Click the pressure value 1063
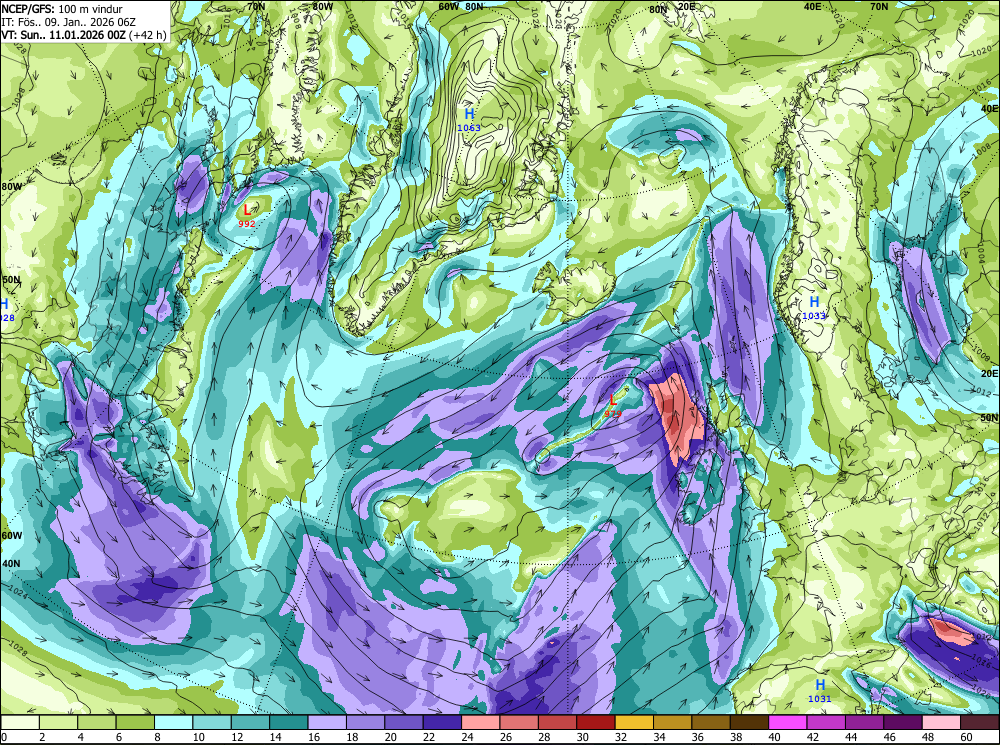This screenshot has height=745, width=1000. pyautogui.click(x=469, y=128)
